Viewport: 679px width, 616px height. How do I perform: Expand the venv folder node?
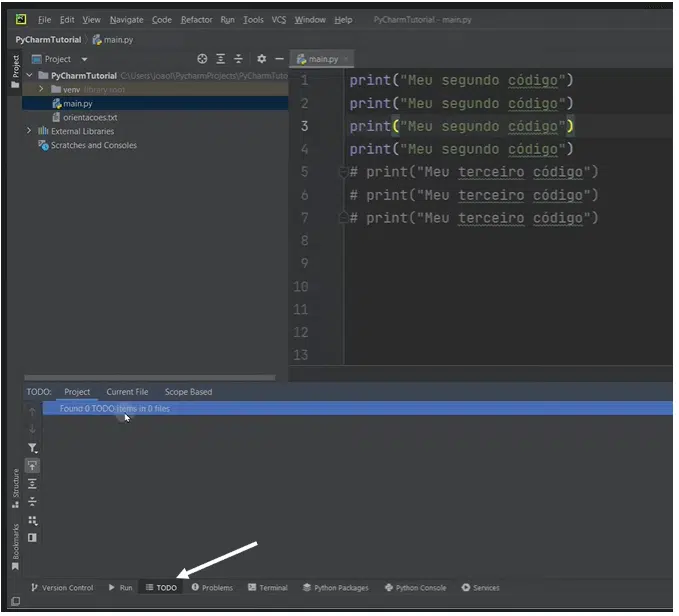coord(41,89)
